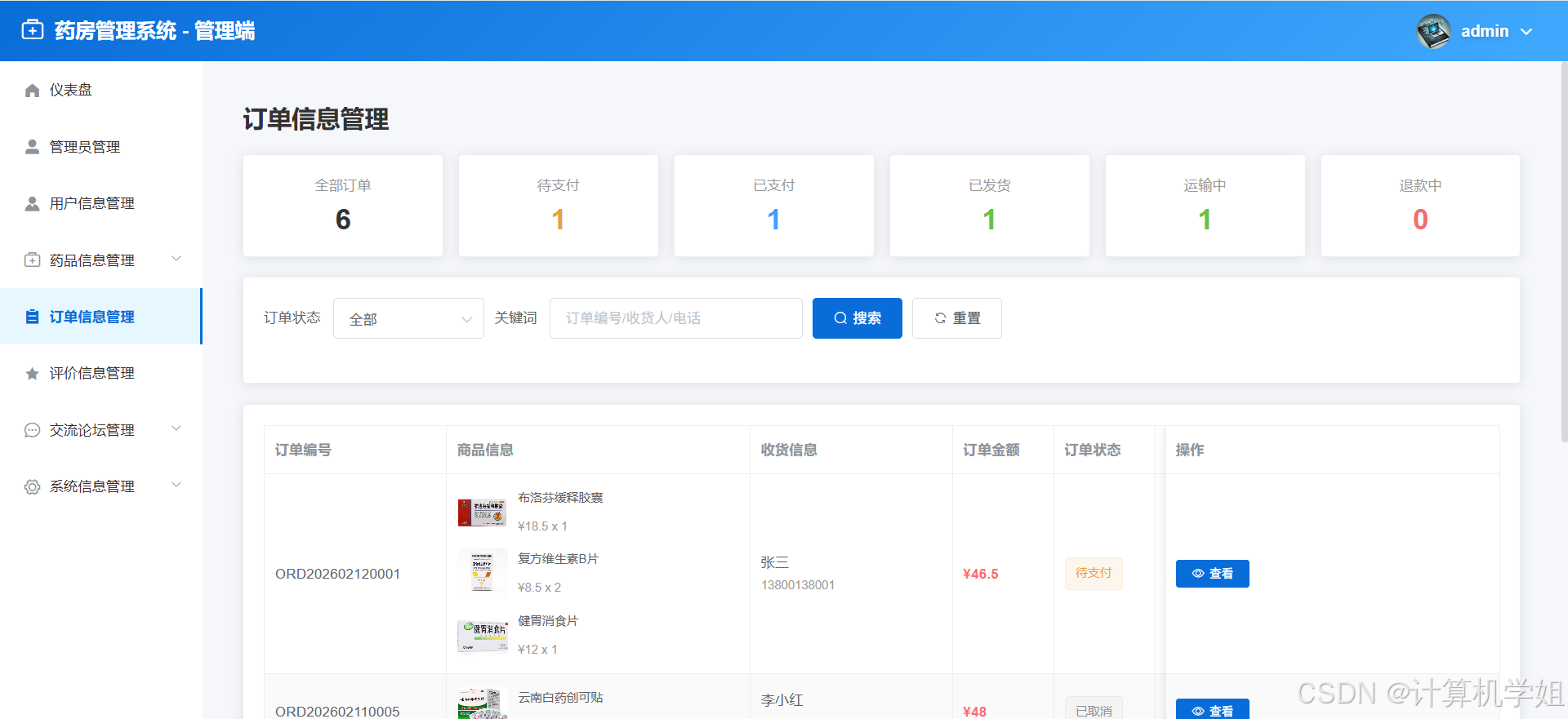Click the admin username text
1568x719 pixels.
[x=1485, y=31]
